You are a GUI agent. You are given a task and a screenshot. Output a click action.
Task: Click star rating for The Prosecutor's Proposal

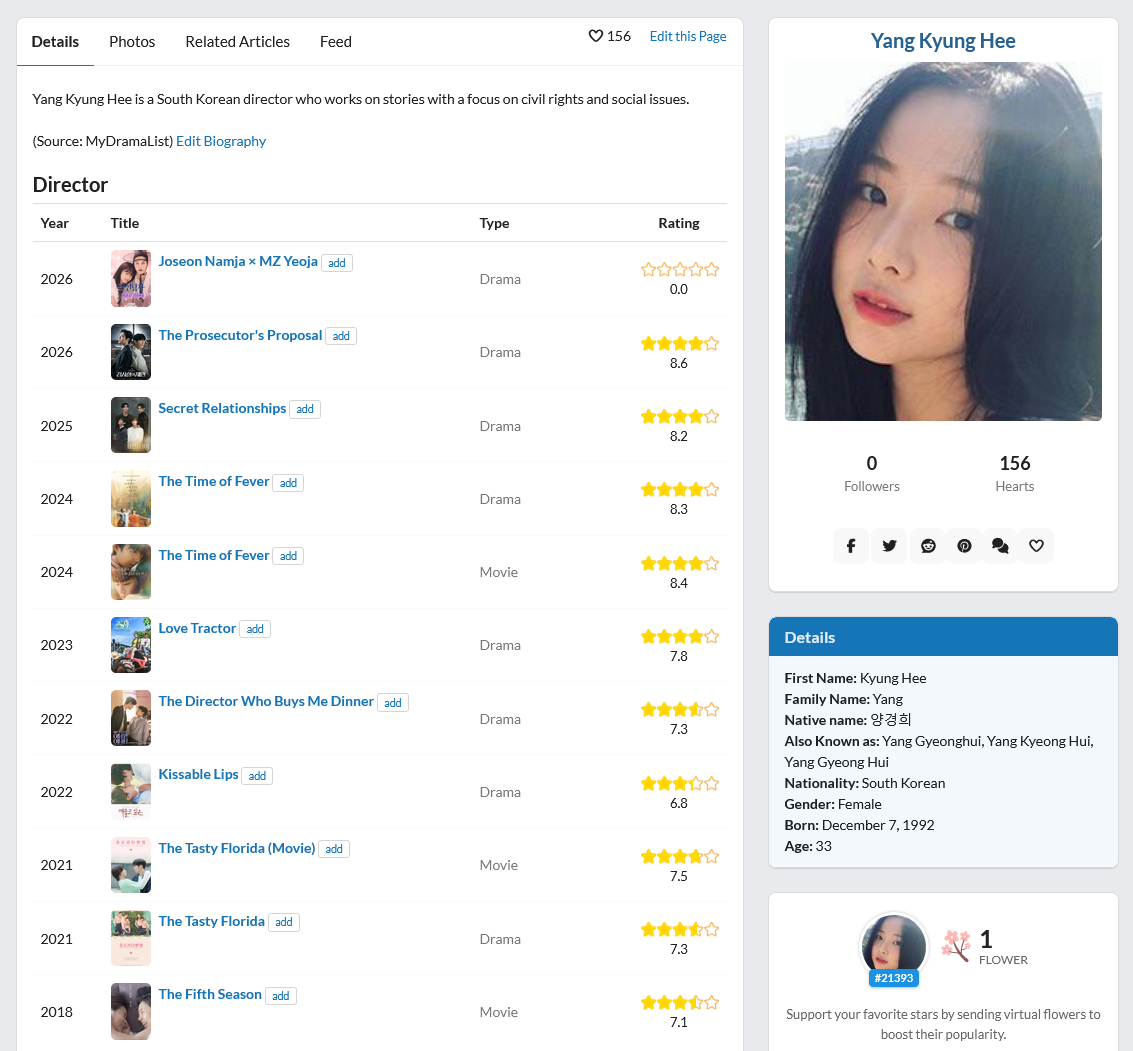click(679, 343)
